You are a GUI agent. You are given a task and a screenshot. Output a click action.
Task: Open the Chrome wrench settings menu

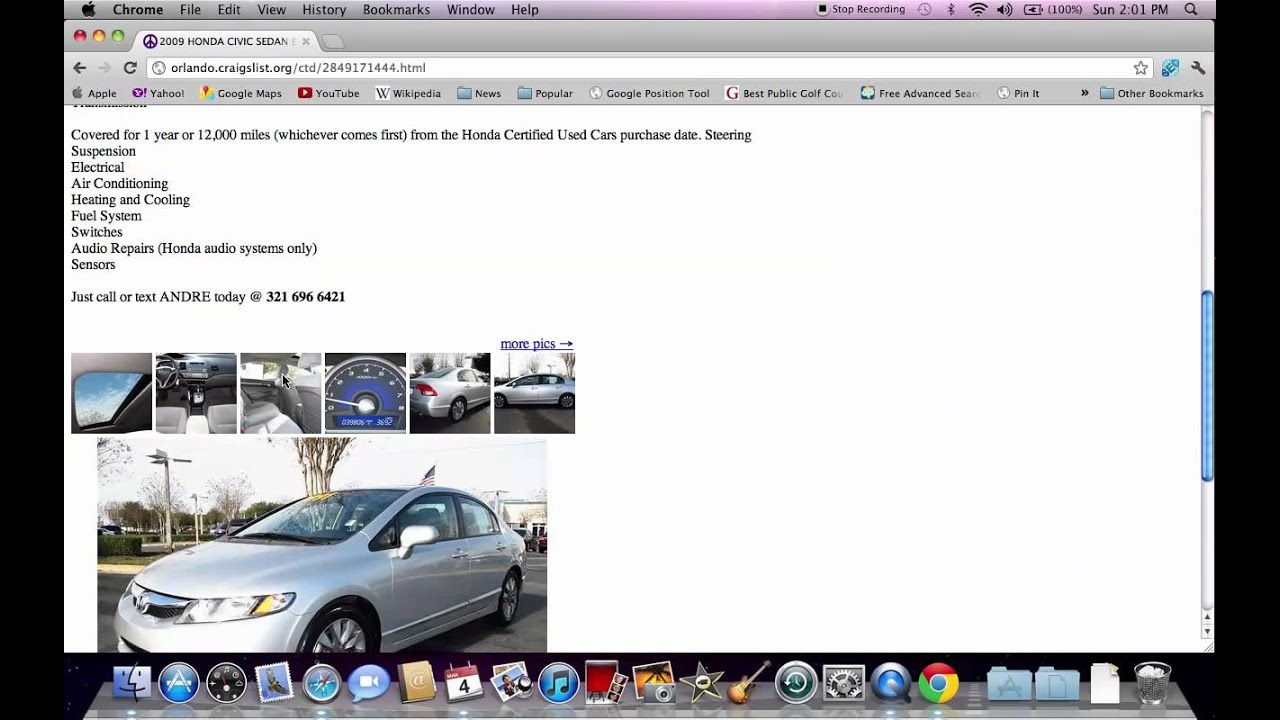click(1198, 68)
